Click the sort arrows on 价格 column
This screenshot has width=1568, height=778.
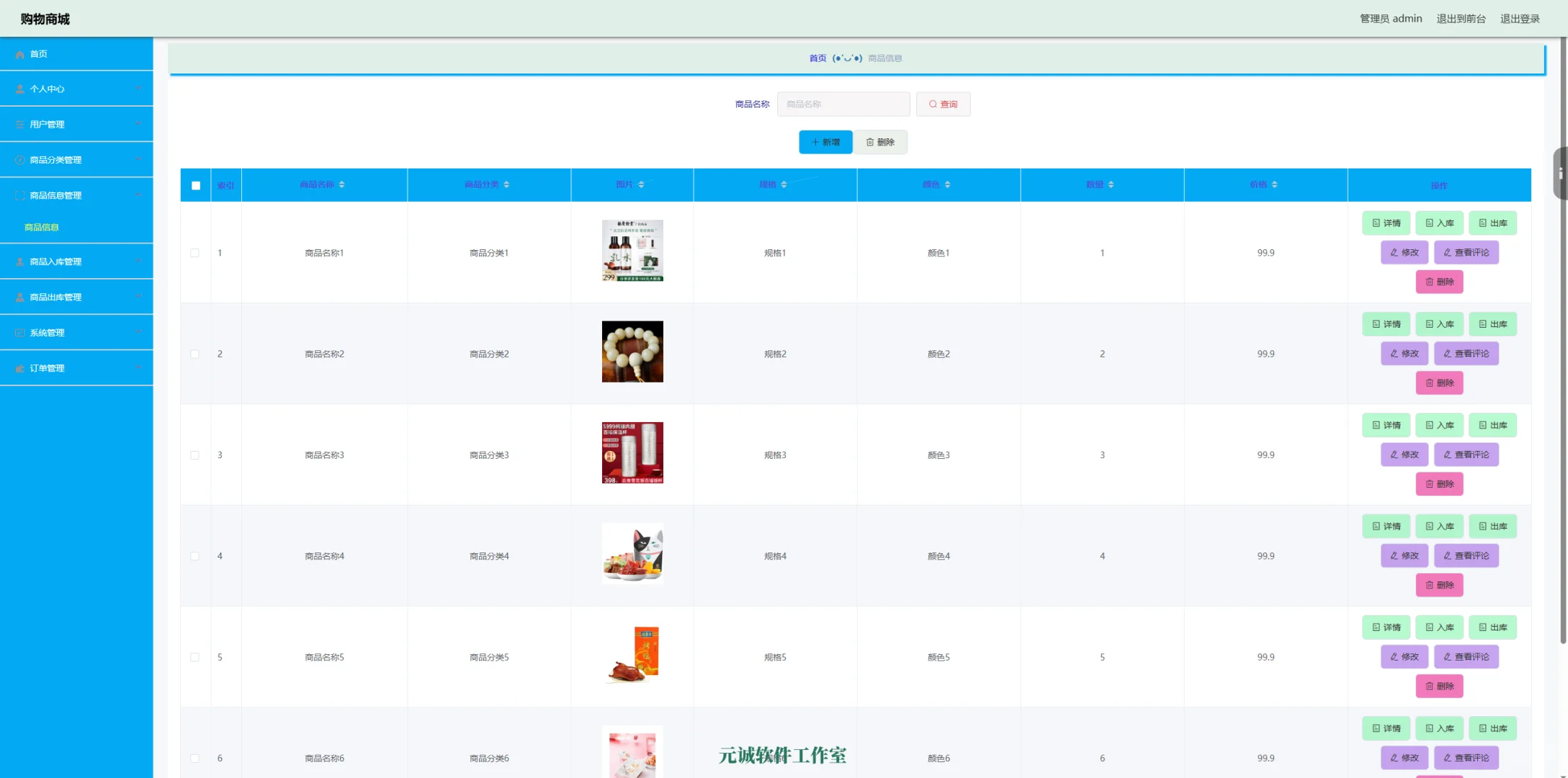[x=1274, y=185]
